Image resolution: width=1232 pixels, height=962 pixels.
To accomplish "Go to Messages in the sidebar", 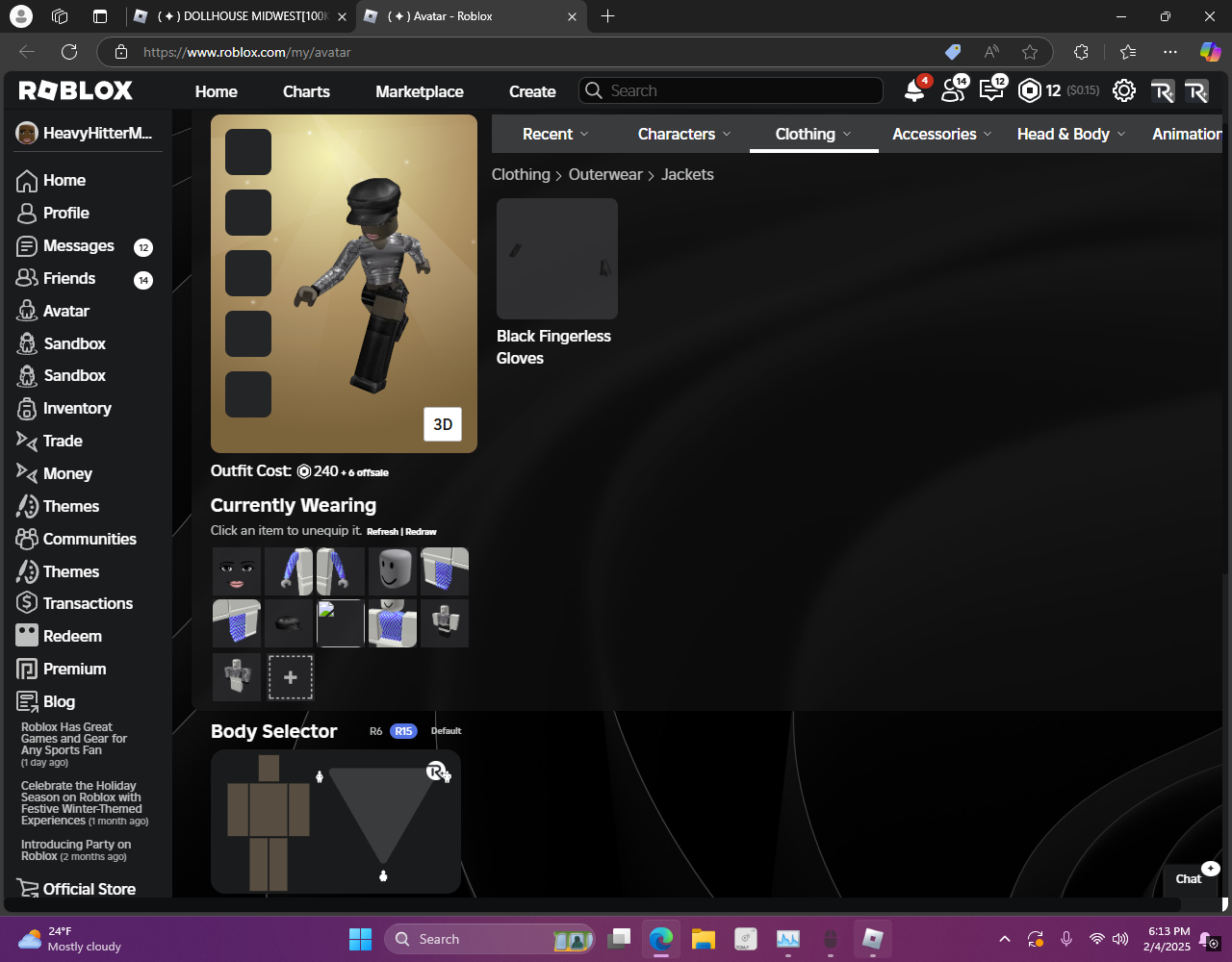I will [78, 245].
